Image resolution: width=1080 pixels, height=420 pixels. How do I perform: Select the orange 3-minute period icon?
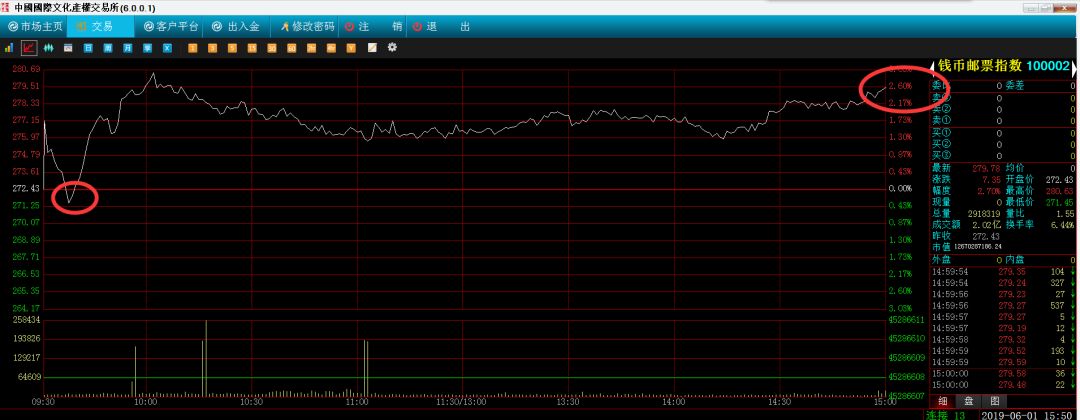213,48
